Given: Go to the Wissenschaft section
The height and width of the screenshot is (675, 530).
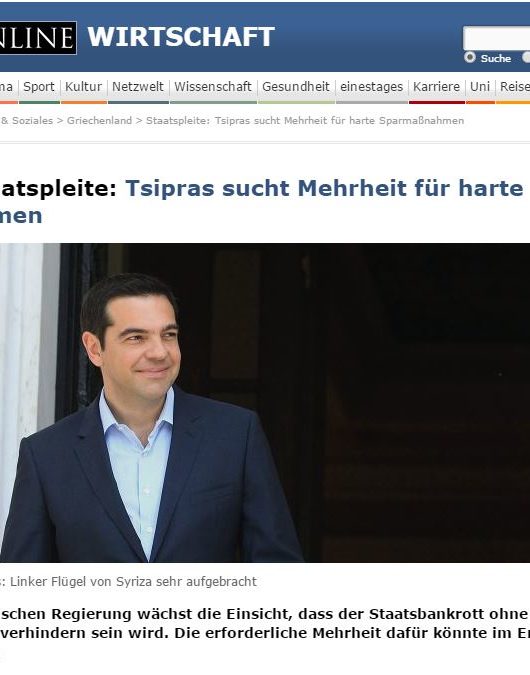Looking at the screenshot, I should [x=213, y=87].
